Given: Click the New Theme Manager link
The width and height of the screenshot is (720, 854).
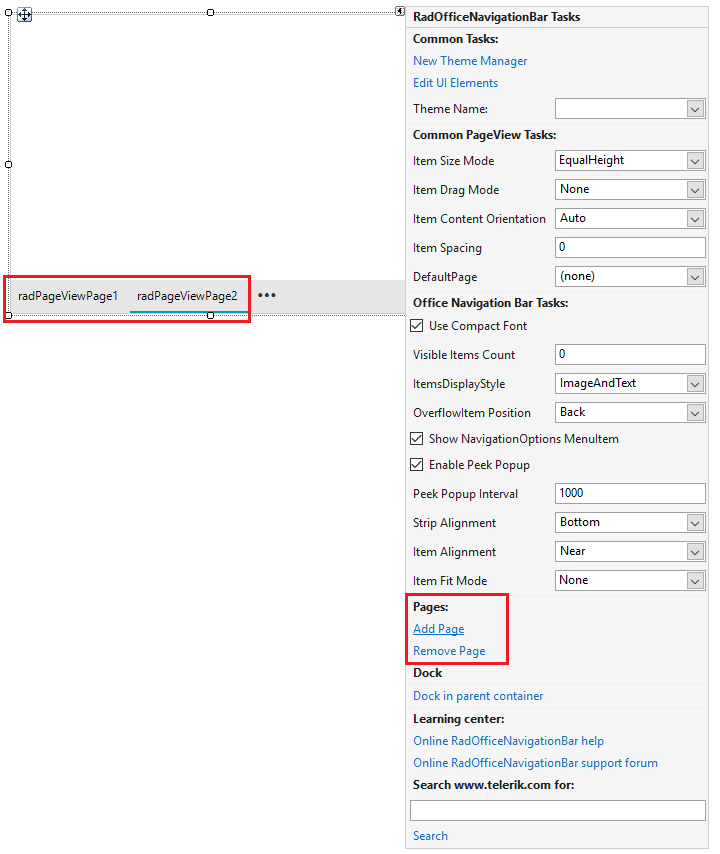Looking at the screenshot, I should [470, 61].
